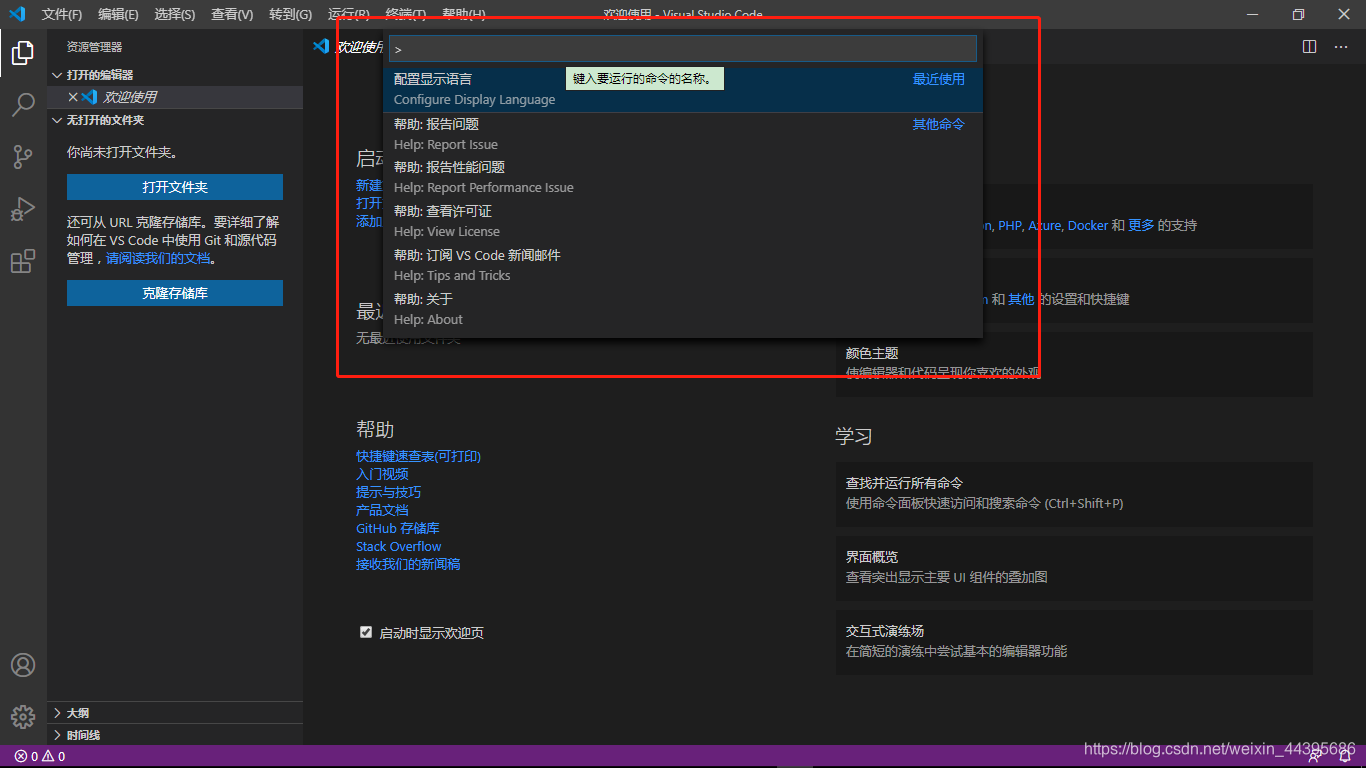Open the Run and Debug view icon
Screen dimensions: 1366x768
[x=23, y=209]
